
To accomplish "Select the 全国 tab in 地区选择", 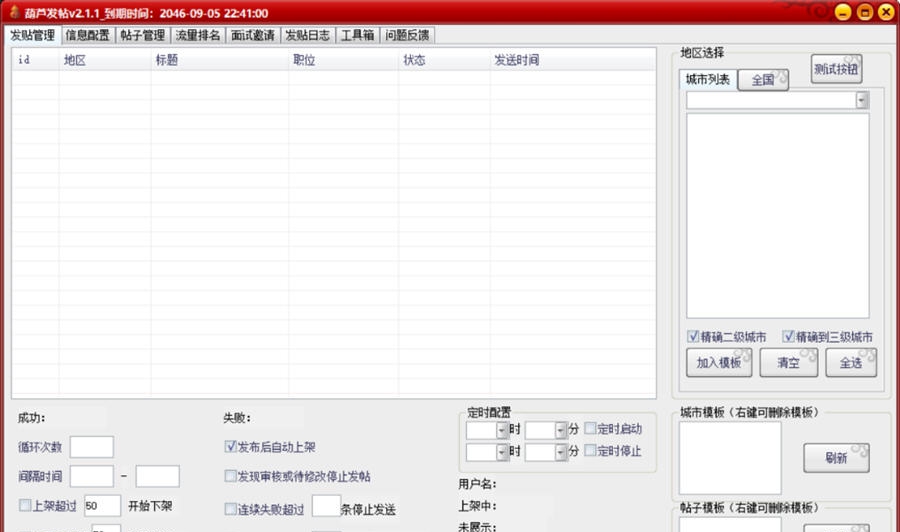I will point(763,80).
